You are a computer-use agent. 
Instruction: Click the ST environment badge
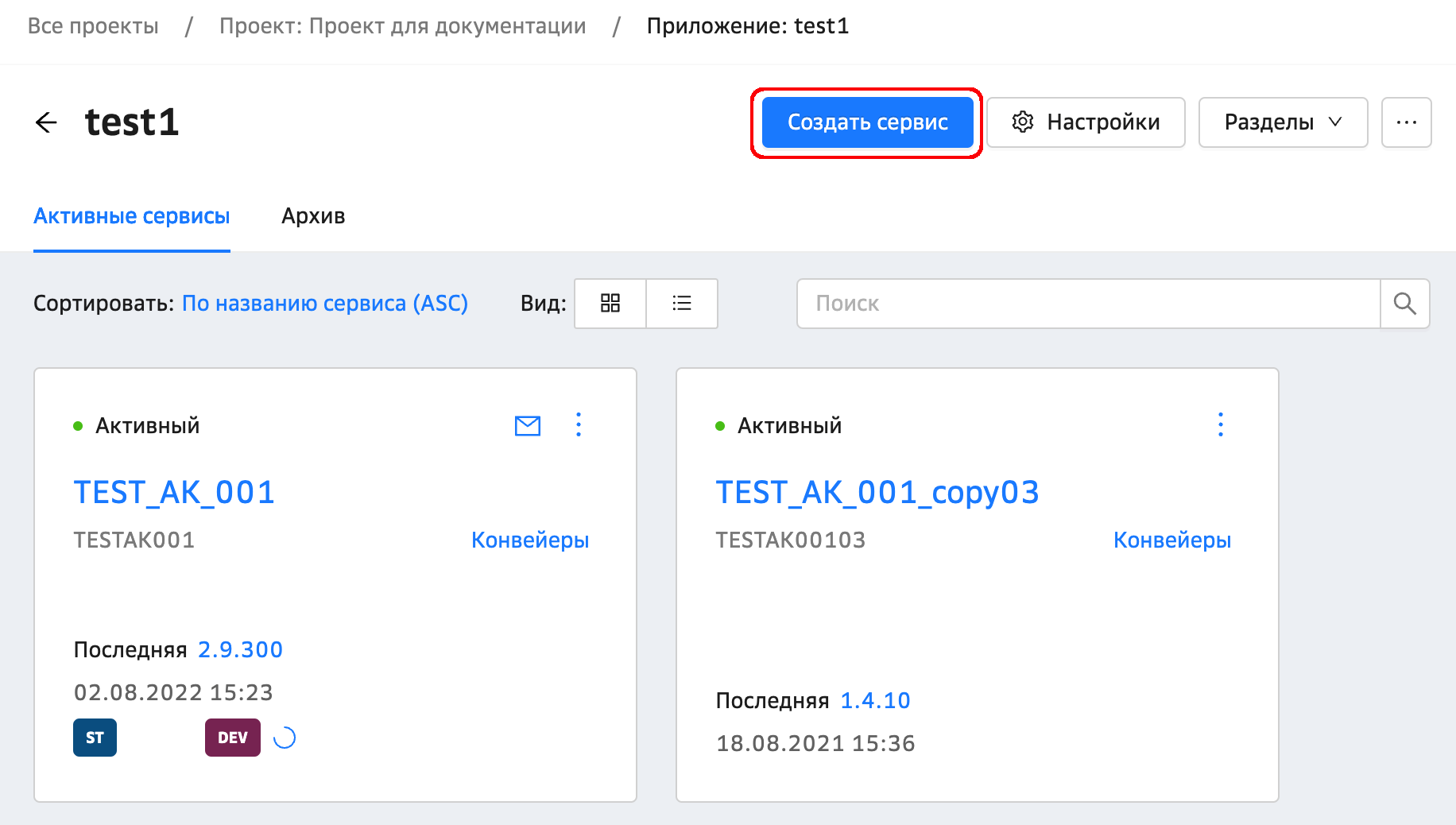click(95, 738)
